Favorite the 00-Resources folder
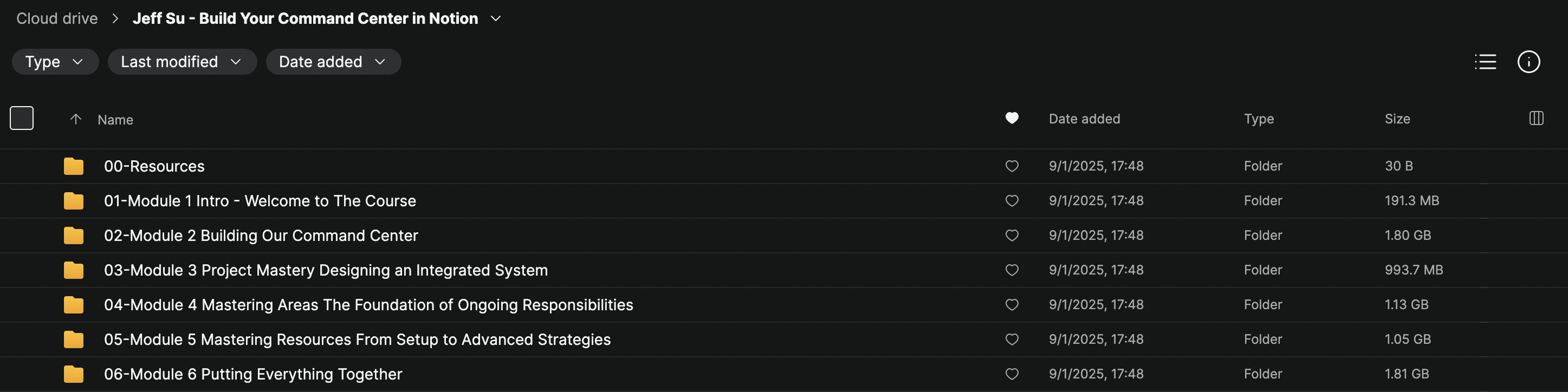 click(x=1012, y=166)
